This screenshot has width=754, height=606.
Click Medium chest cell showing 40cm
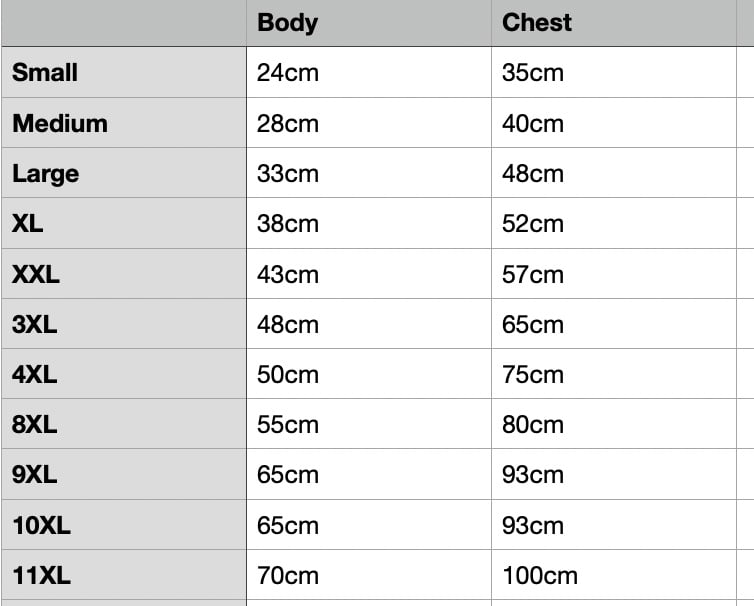click(613, 124)
